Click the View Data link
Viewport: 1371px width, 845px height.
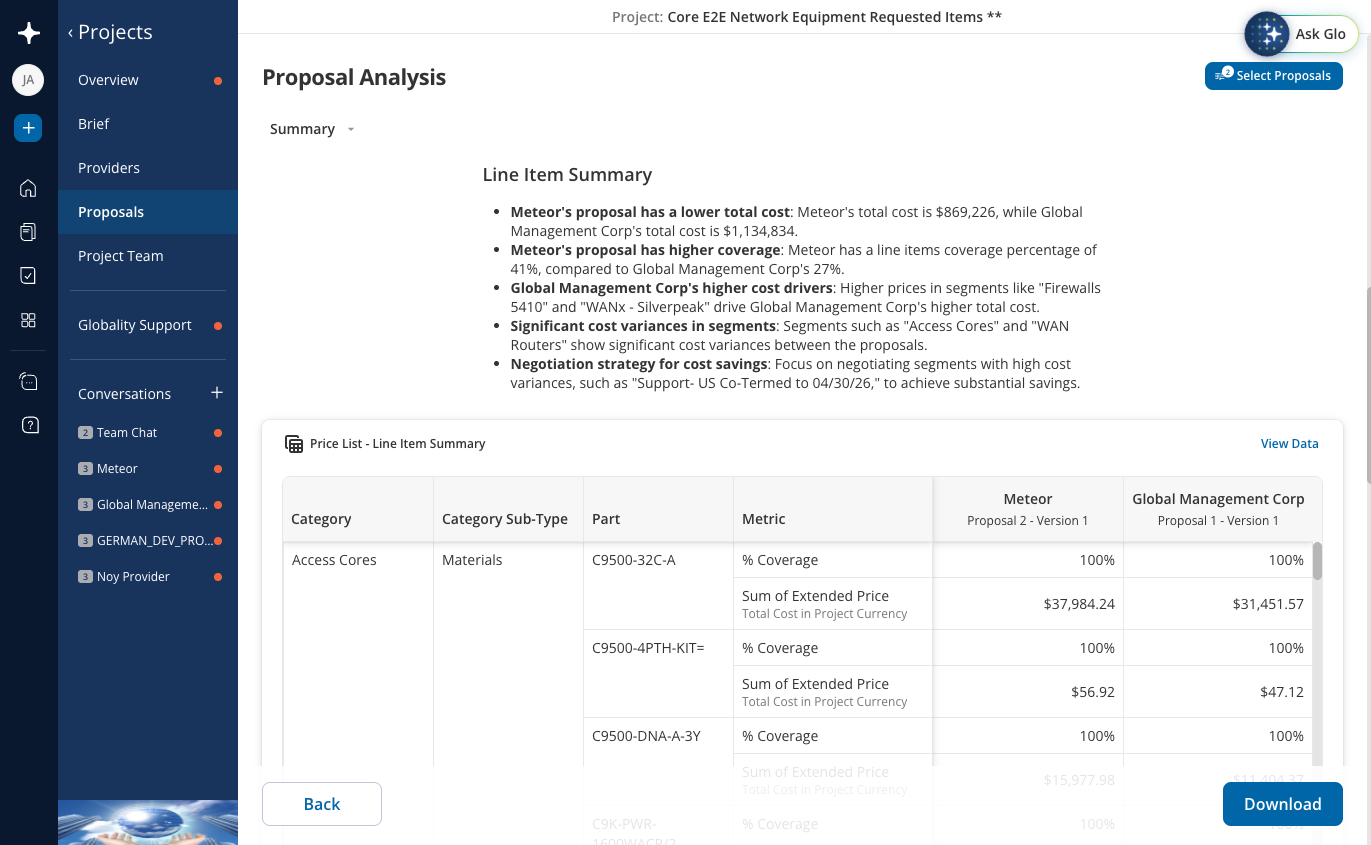click(x=1289, y=444)
